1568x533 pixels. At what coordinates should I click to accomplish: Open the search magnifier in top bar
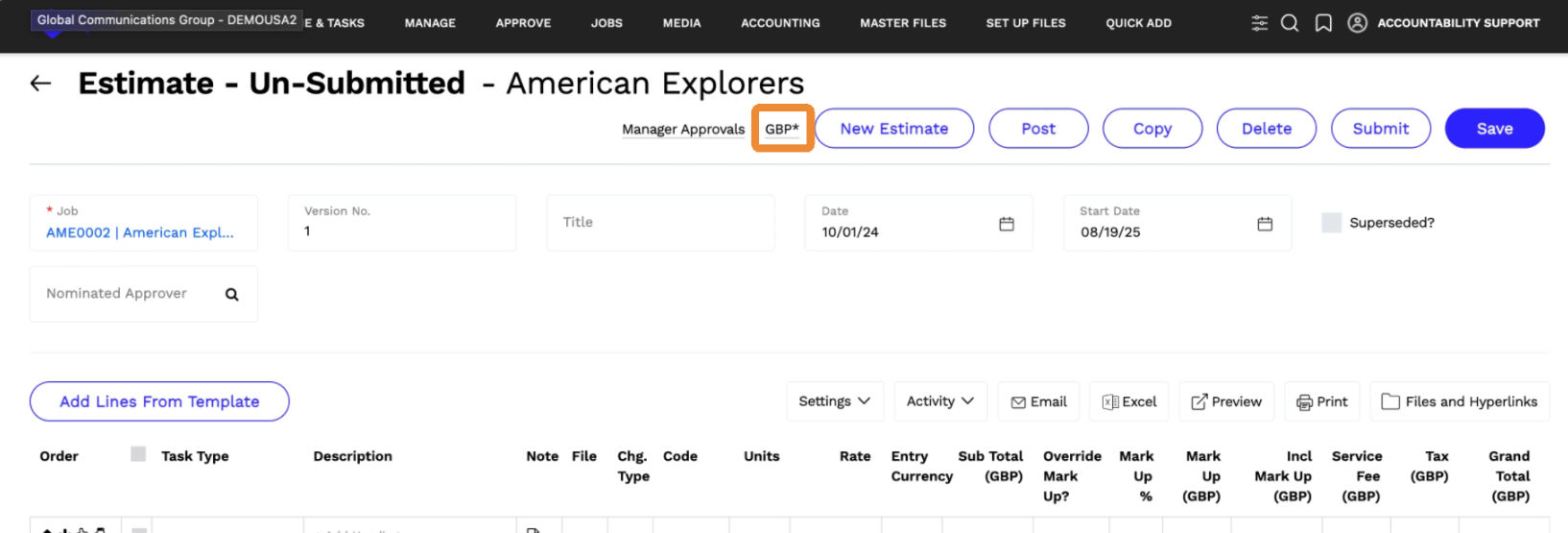pyautogui.click(x=1290, y=23)
